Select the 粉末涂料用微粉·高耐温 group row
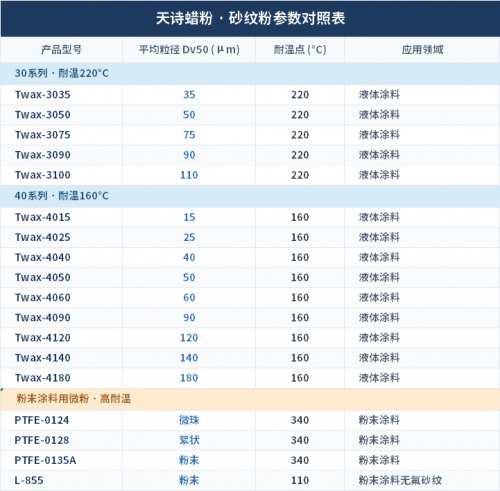Image resolution: width=500 pixels, height=491 pixels. click(250, 399)
